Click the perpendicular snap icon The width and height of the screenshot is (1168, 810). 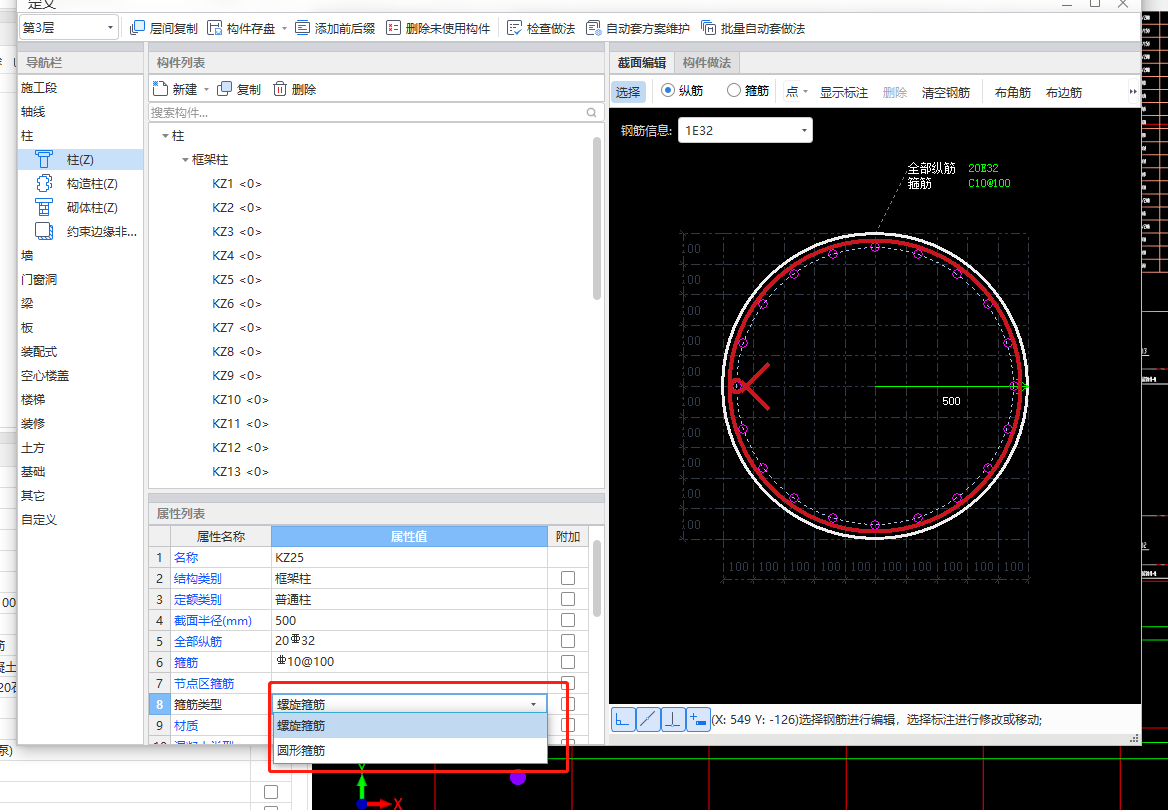click(673, 720)
